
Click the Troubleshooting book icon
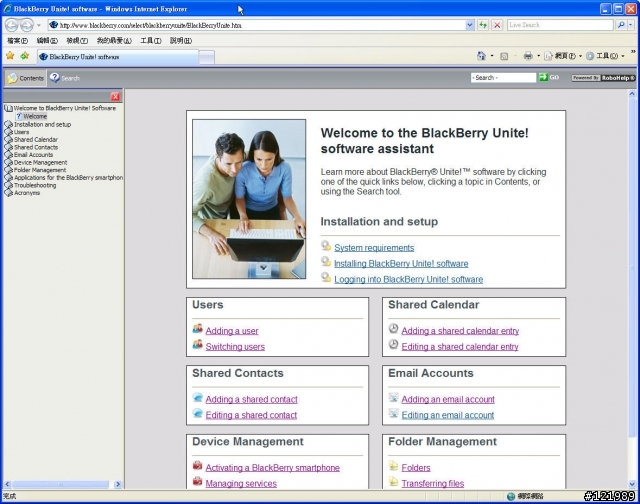click(x=8, y=185)
